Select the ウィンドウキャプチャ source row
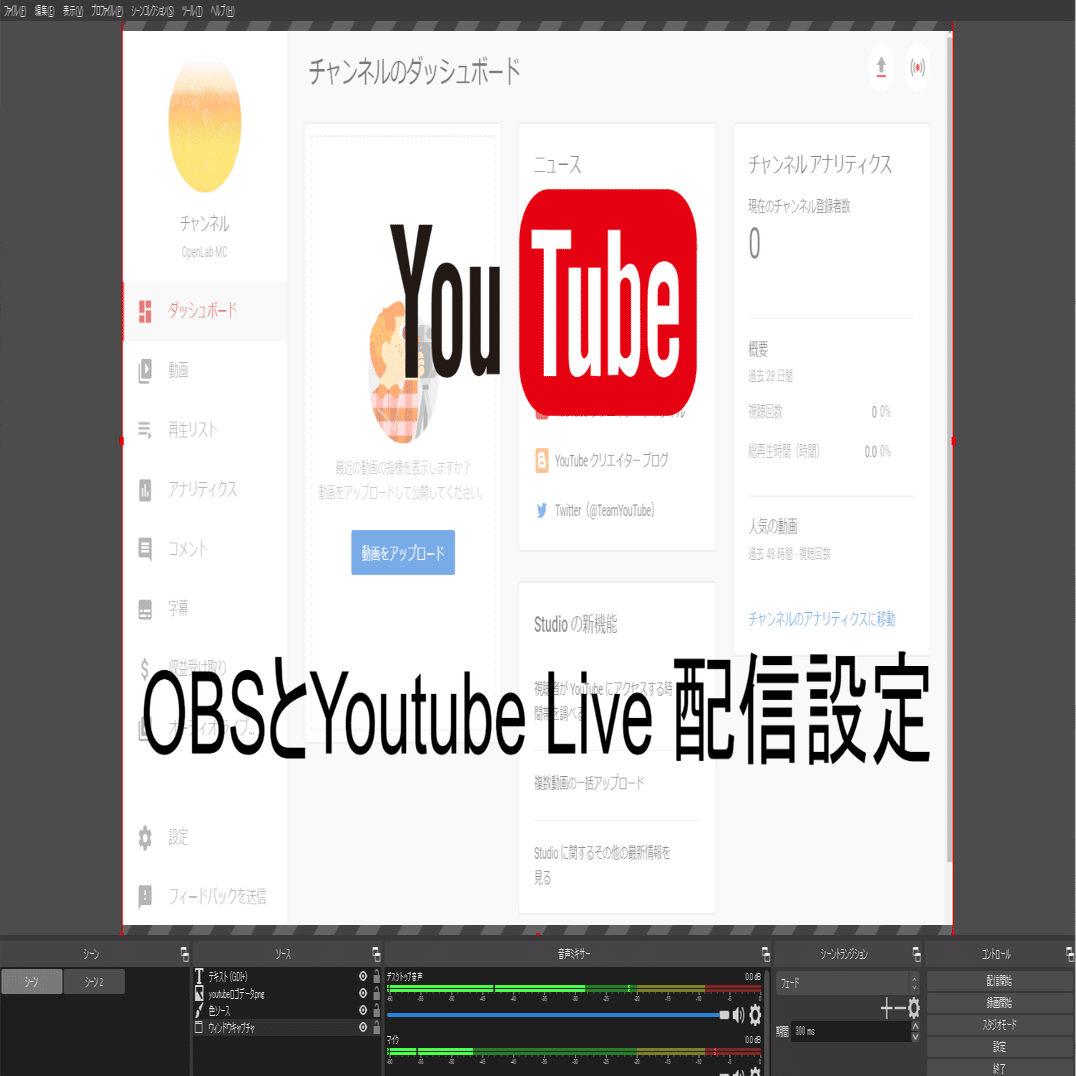 [x=287, y=1028]
